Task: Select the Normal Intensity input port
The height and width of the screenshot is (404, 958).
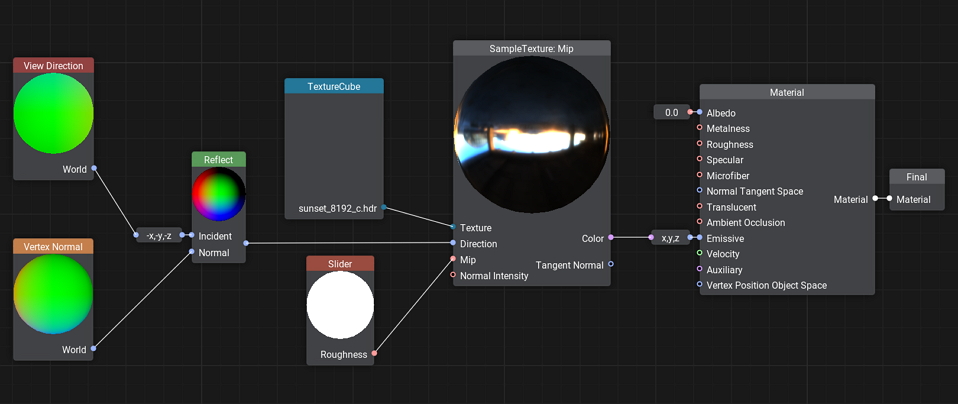Action: [x=453, y=275]
